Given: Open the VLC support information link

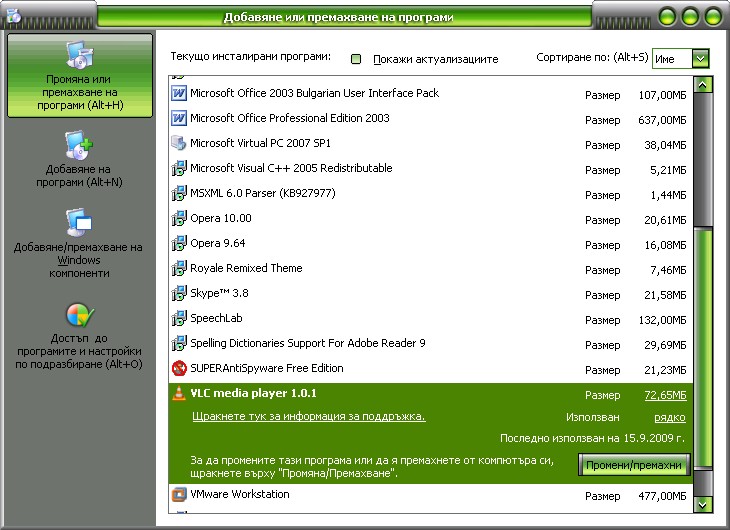Looking at the screenshot, I should click(309, 416).
